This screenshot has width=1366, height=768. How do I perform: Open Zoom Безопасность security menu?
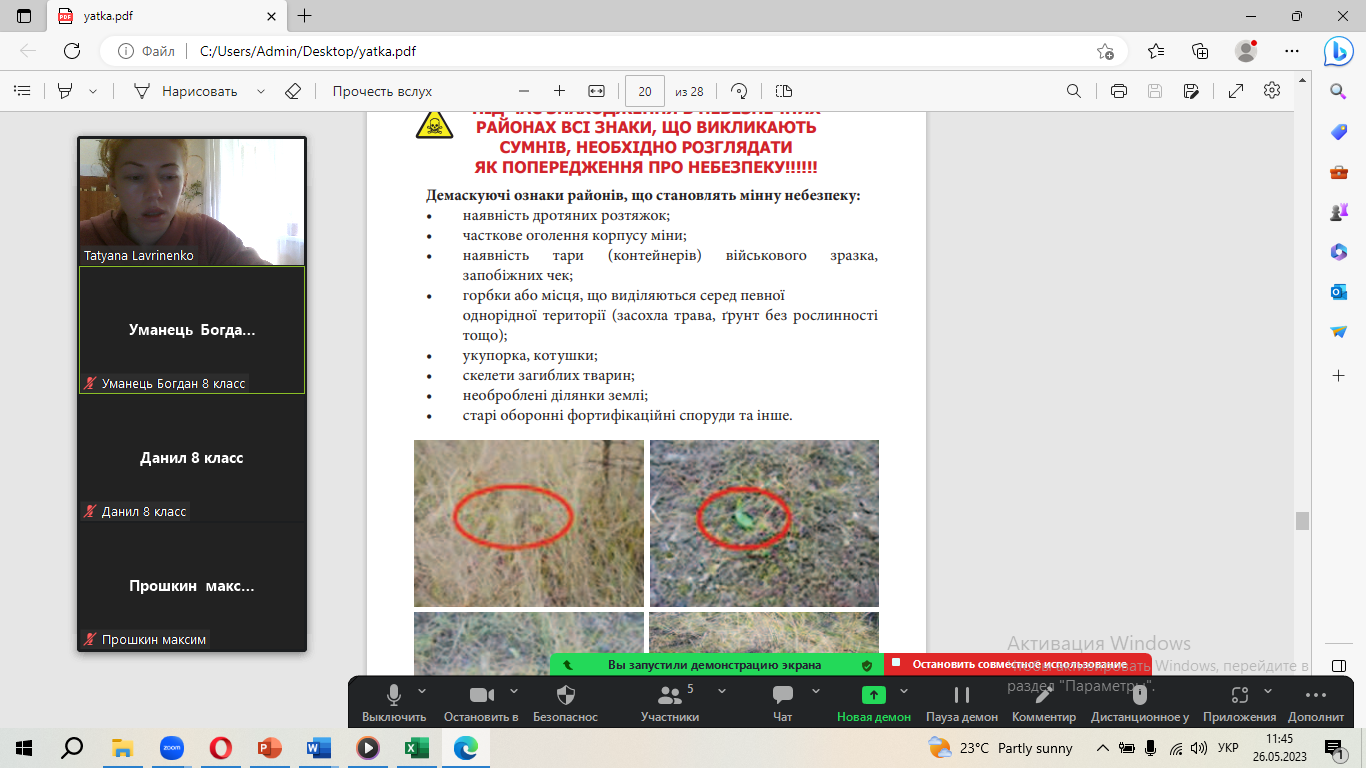click(x=565, y=703)
